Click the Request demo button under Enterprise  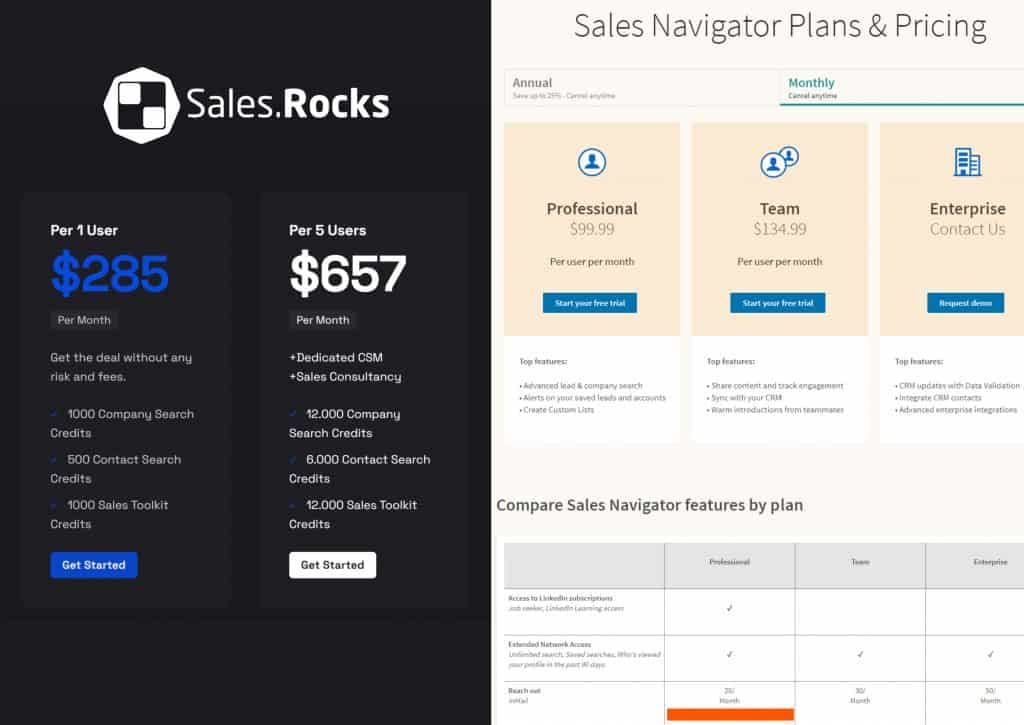coord(964,302)
